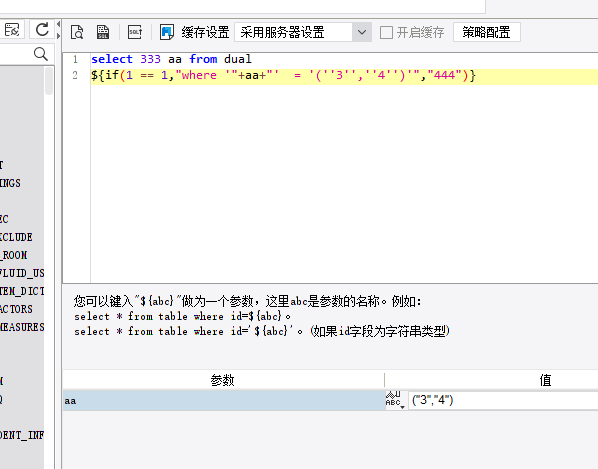The image size is (598, 469).
Task: Click SQL line 1 'select 333 aa from dual'
Action: tap(171, 59)
